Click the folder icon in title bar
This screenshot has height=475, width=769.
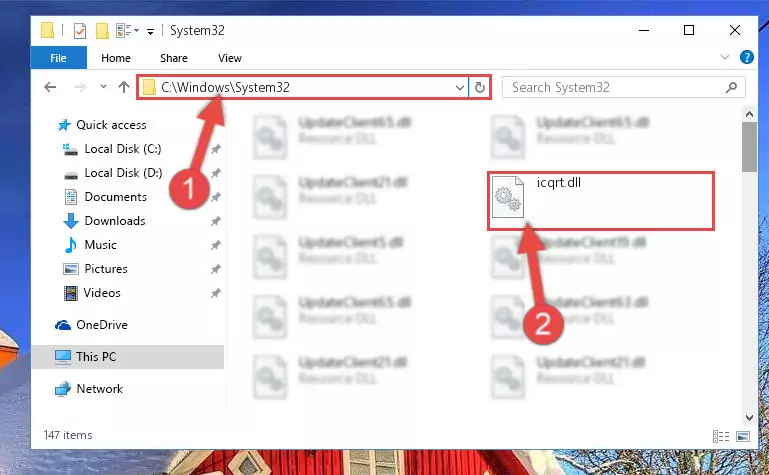point(48,30)
